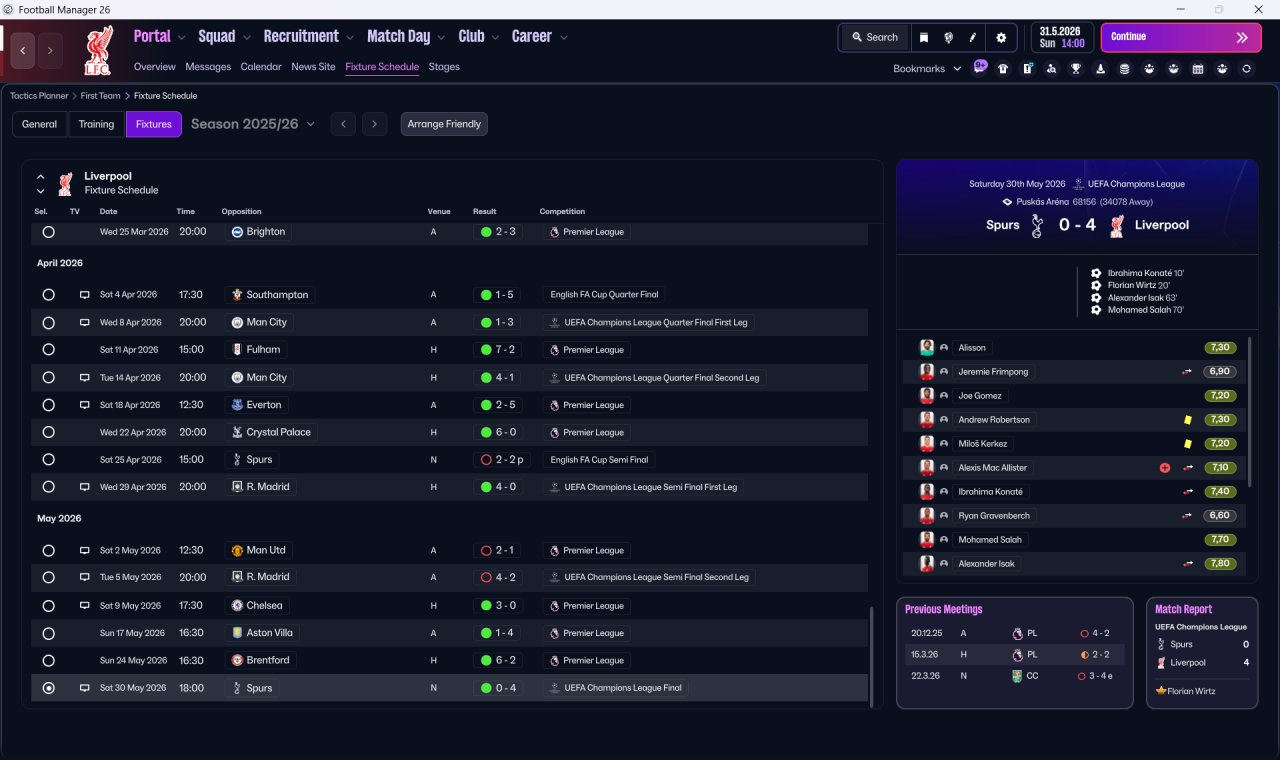Expand the Recruitment menu dropdown

[x=350, y=38]
